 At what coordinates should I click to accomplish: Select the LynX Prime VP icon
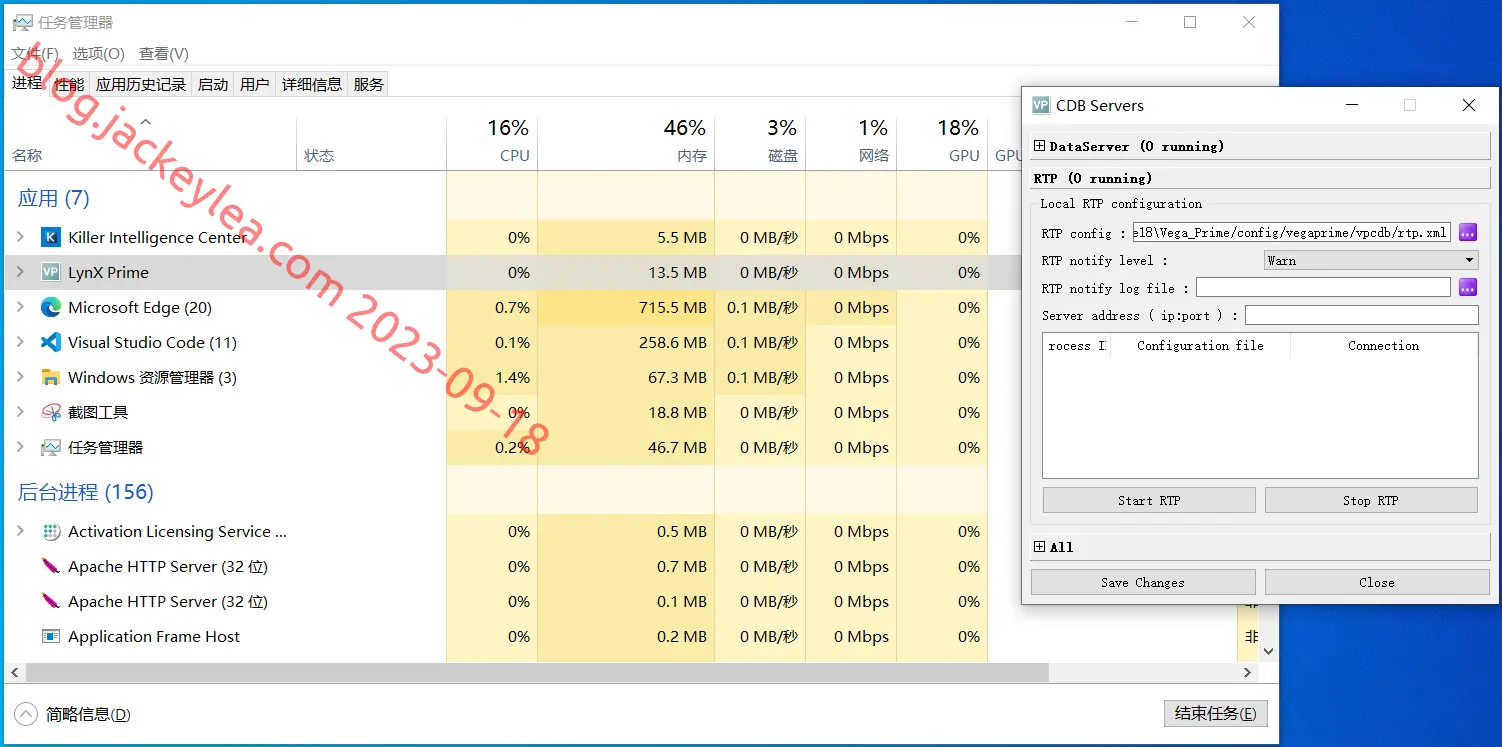[51, 273]
